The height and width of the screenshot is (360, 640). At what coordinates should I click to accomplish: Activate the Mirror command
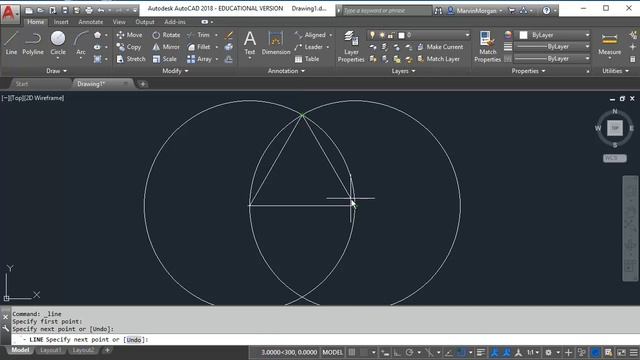pyautogui.click(x=166, y=47)
